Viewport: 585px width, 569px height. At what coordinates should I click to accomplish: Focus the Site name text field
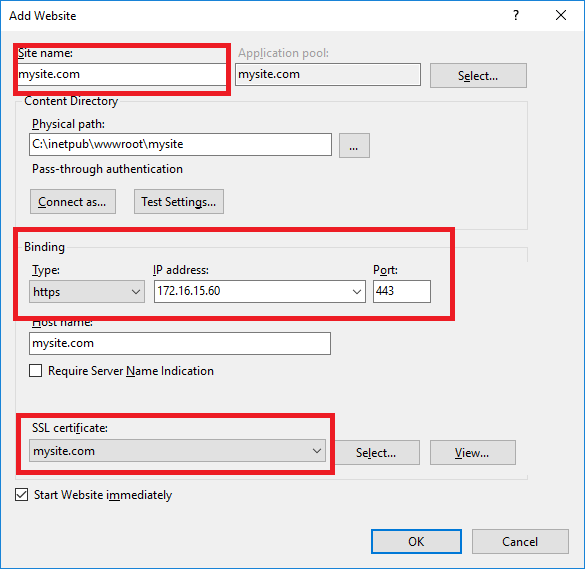coord(121,74)
